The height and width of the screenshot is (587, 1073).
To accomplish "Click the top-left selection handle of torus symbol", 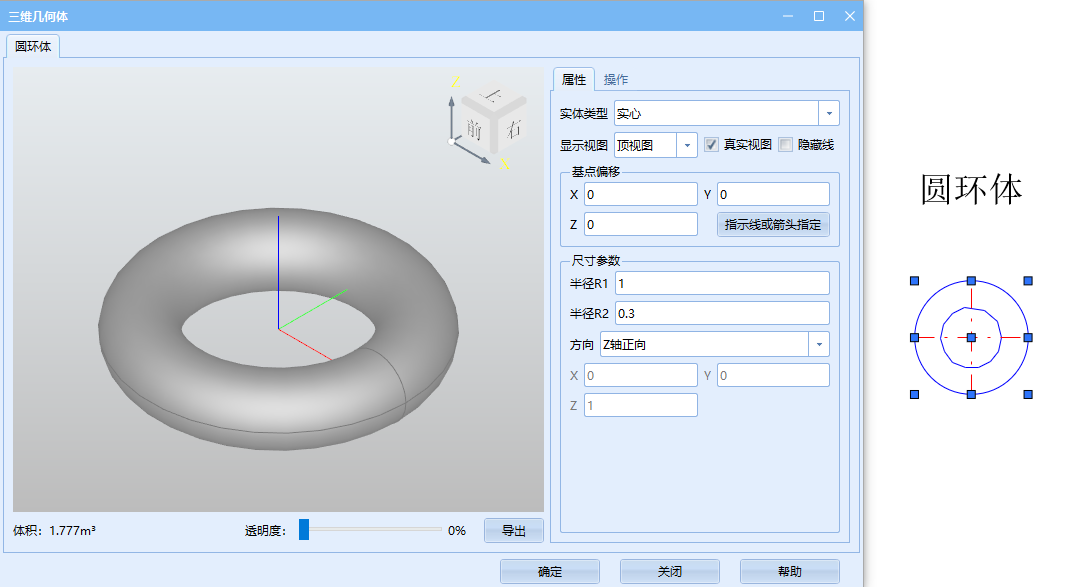I will (x=914, y=281).
